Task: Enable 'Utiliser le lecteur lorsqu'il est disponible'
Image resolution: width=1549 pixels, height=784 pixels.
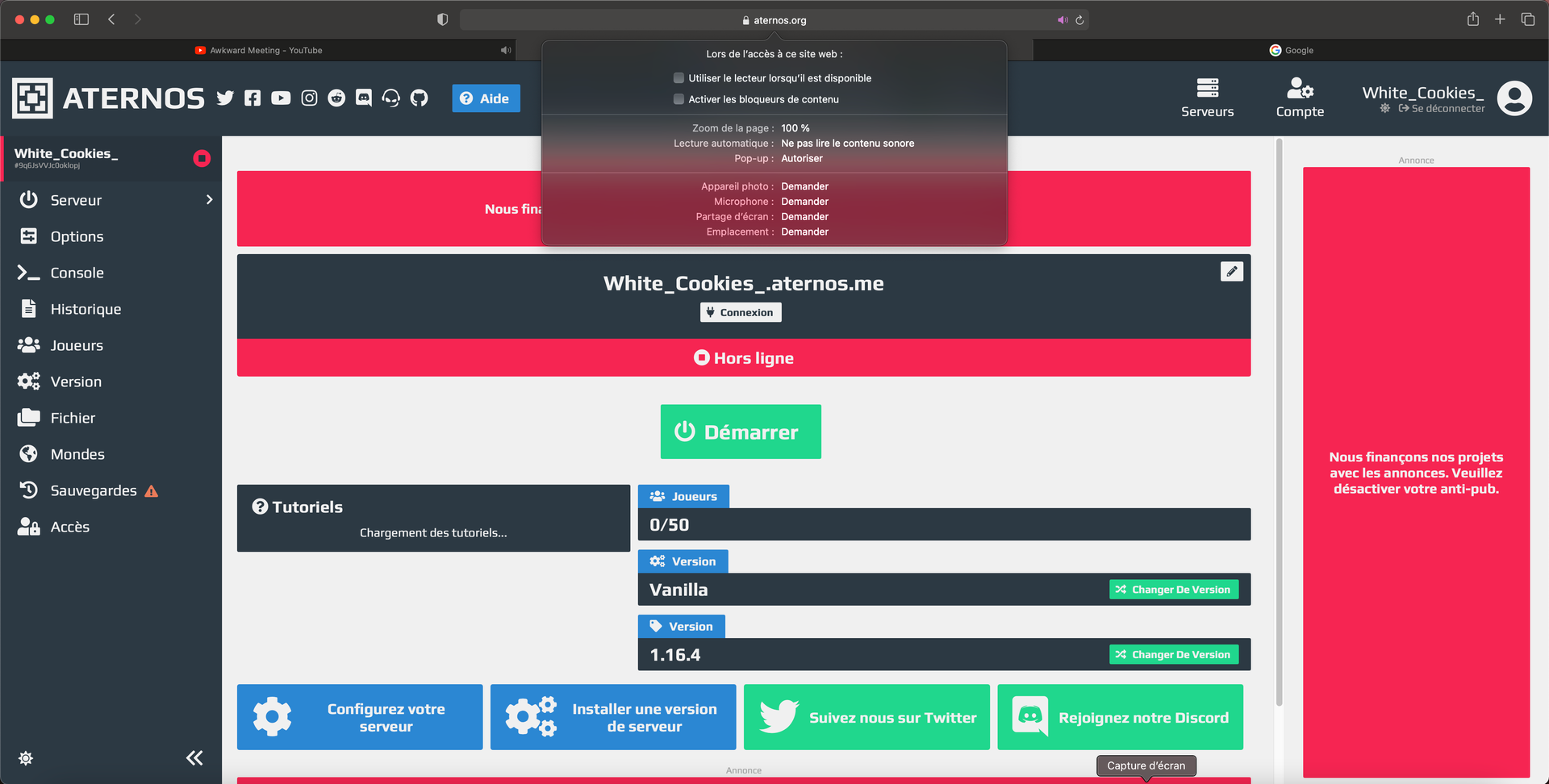Action: click(x=678, y=78)
